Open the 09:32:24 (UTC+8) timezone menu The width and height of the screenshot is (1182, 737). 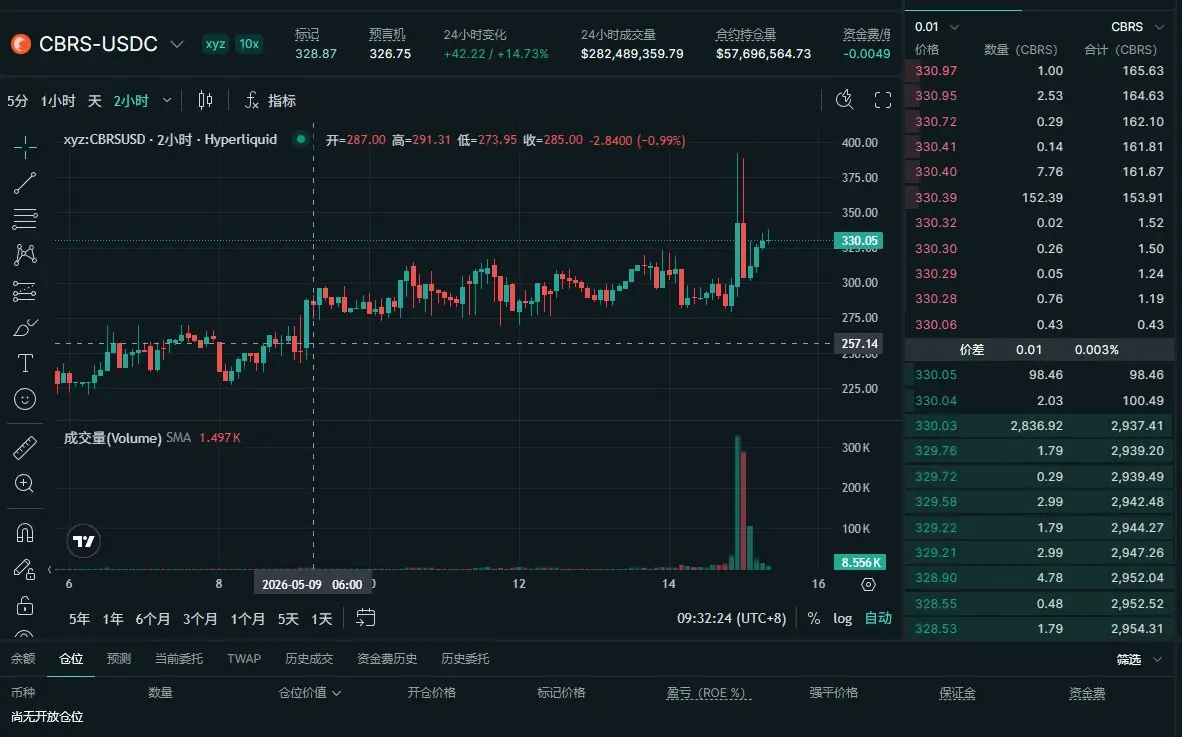point(731,619)
